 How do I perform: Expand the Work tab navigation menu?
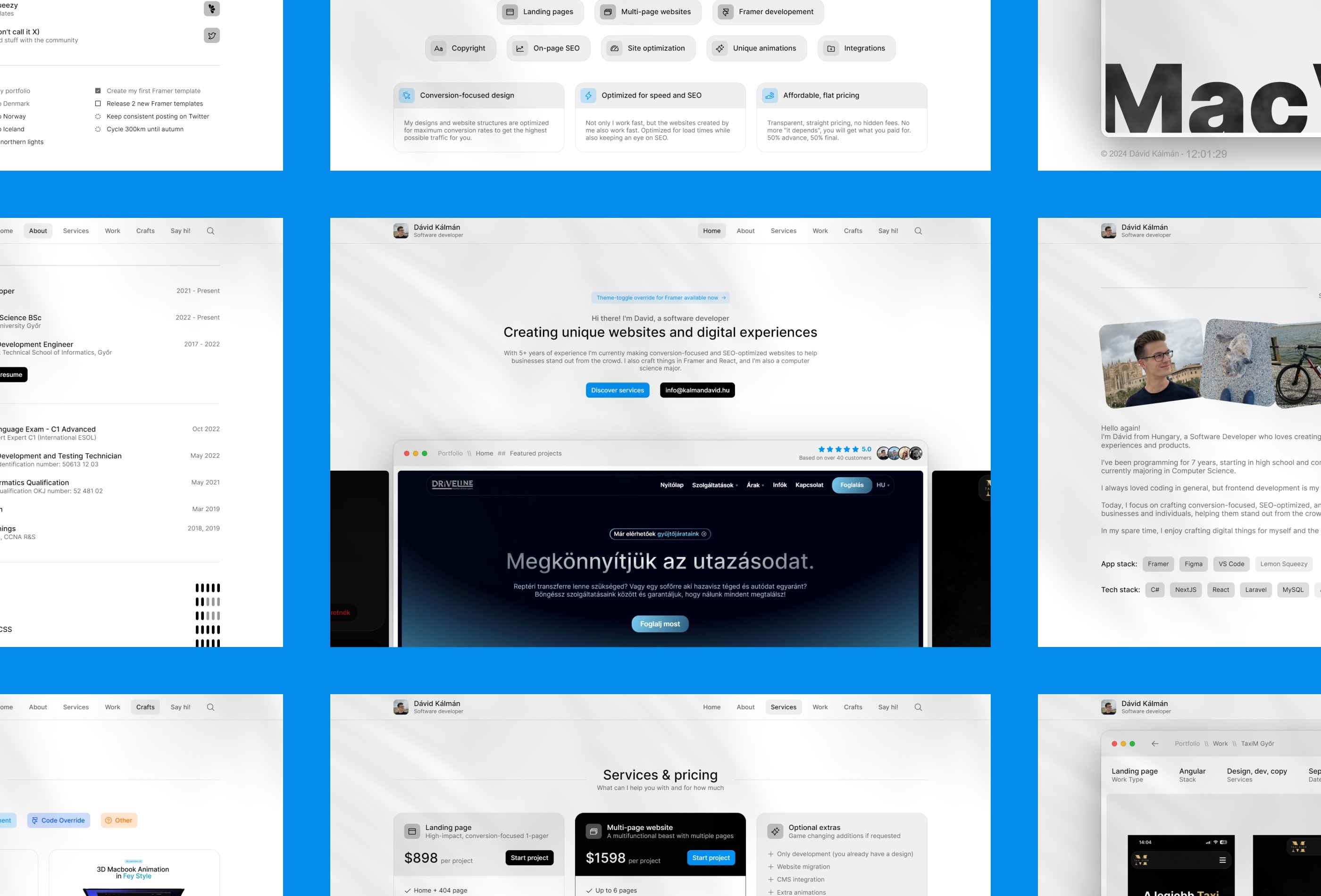coord(819,230)
